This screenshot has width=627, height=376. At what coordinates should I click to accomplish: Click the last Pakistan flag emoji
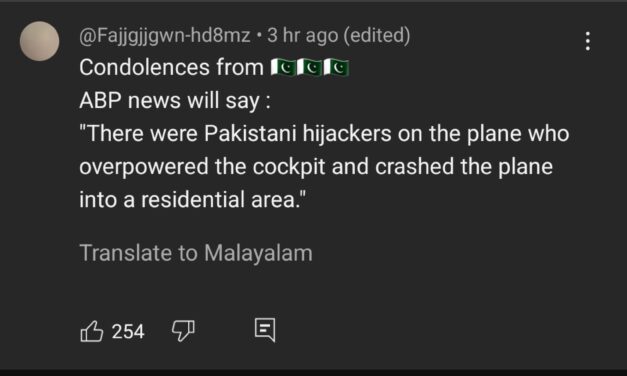pyautogui.click(x=336, y=67)
